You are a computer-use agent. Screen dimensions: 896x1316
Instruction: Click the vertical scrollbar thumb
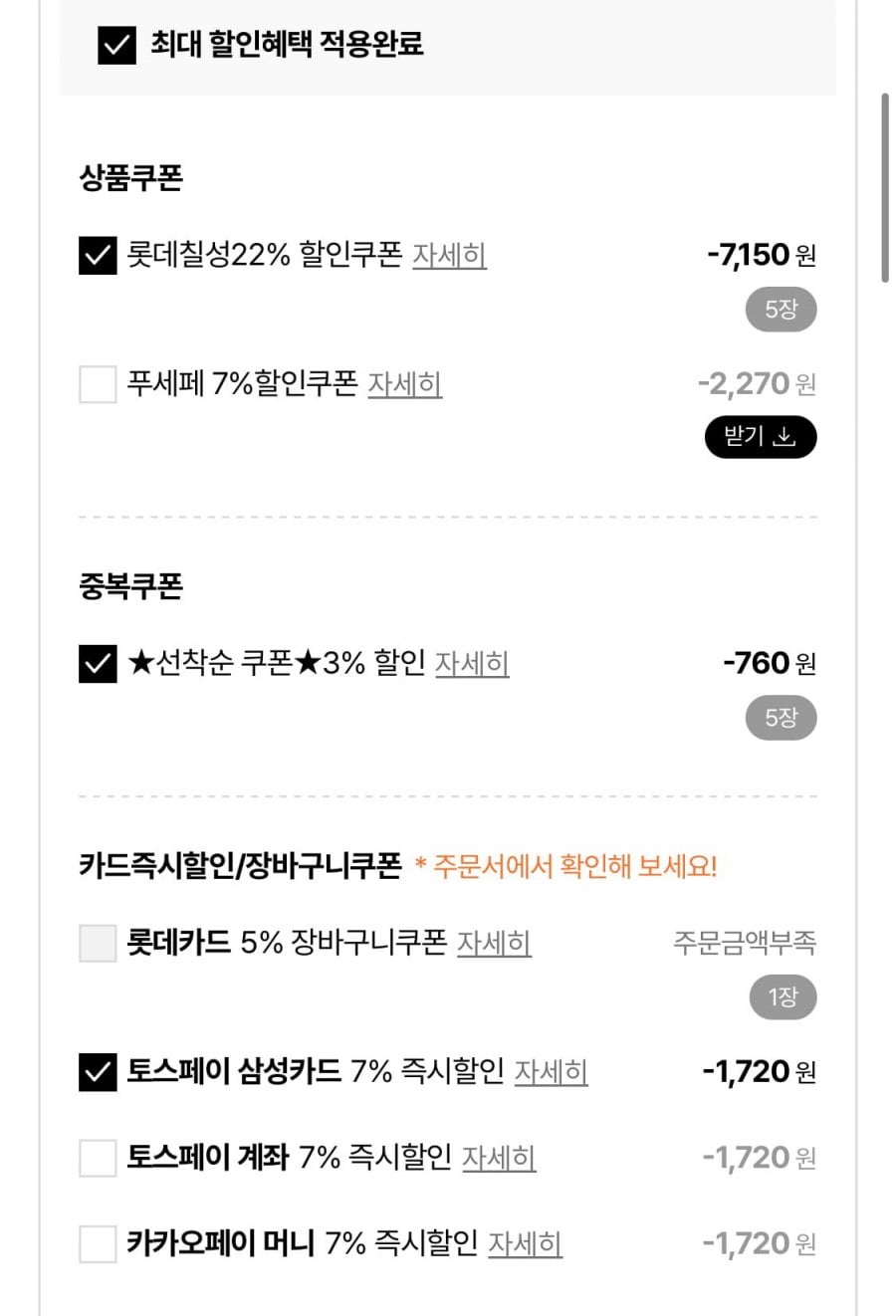coord(884,189)
